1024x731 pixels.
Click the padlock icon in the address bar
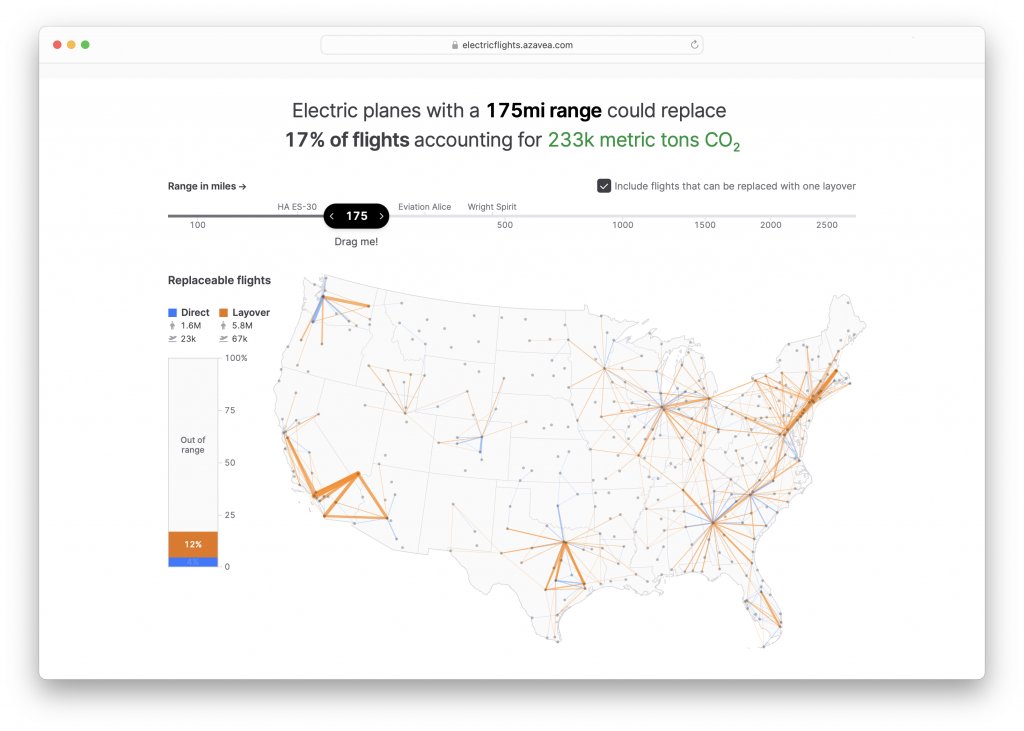tap(454, 44)
